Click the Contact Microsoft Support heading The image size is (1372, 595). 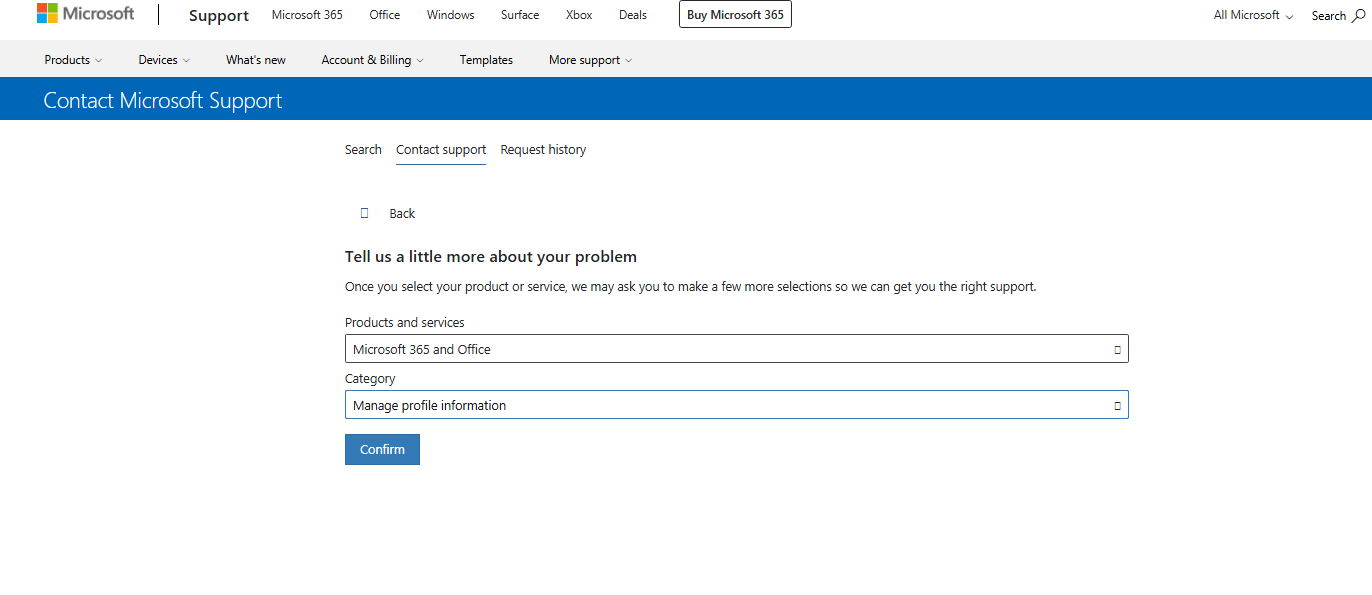tap(163, 101)
